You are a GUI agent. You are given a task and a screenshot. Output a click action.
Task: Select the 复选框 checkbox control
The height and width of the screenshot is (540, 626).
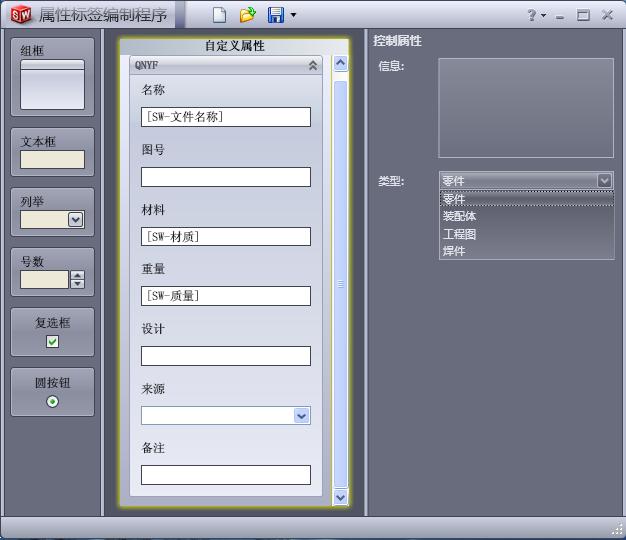coord(52,332)
